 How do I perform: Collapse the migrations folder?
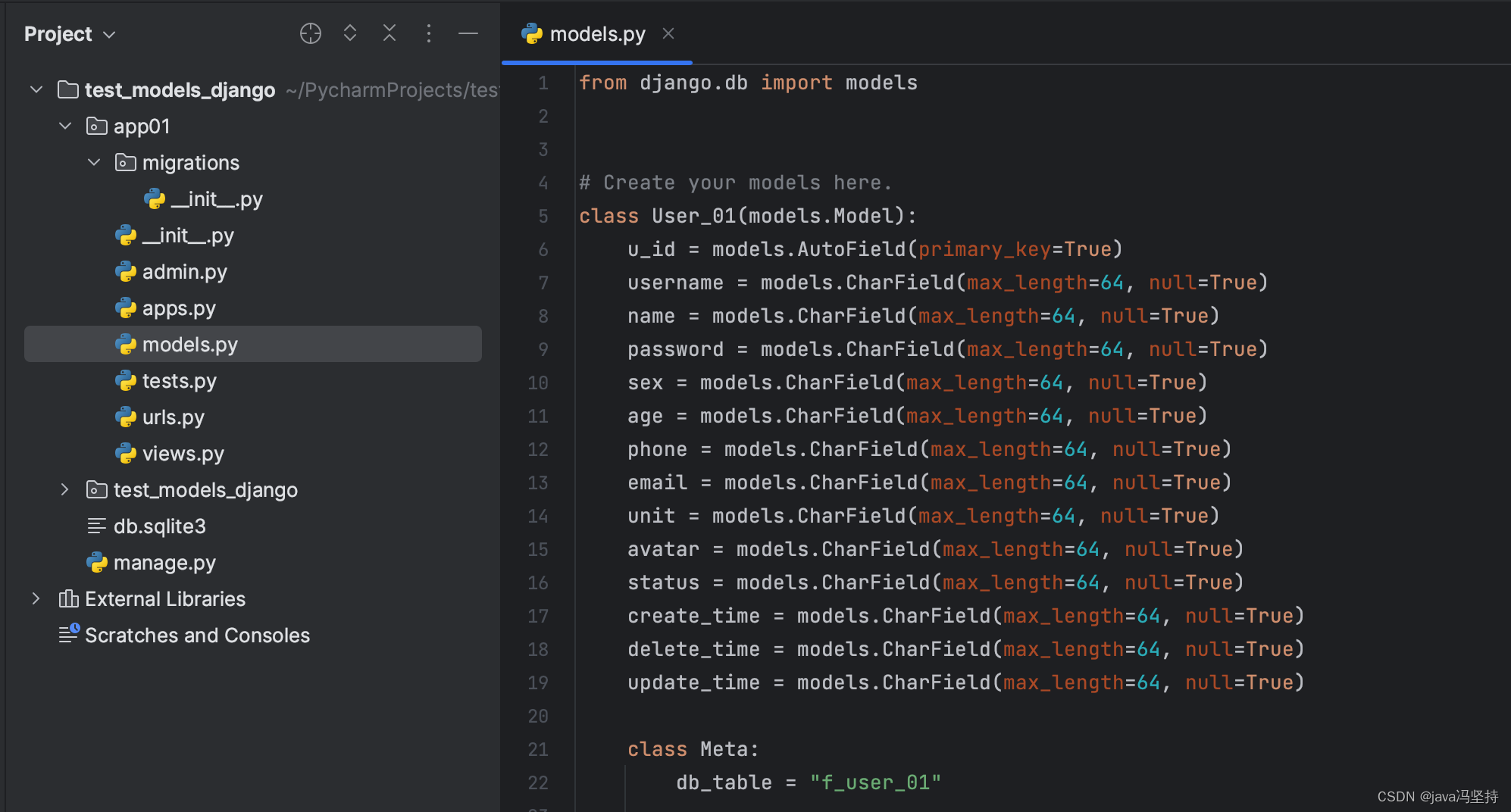coord(93,161)
